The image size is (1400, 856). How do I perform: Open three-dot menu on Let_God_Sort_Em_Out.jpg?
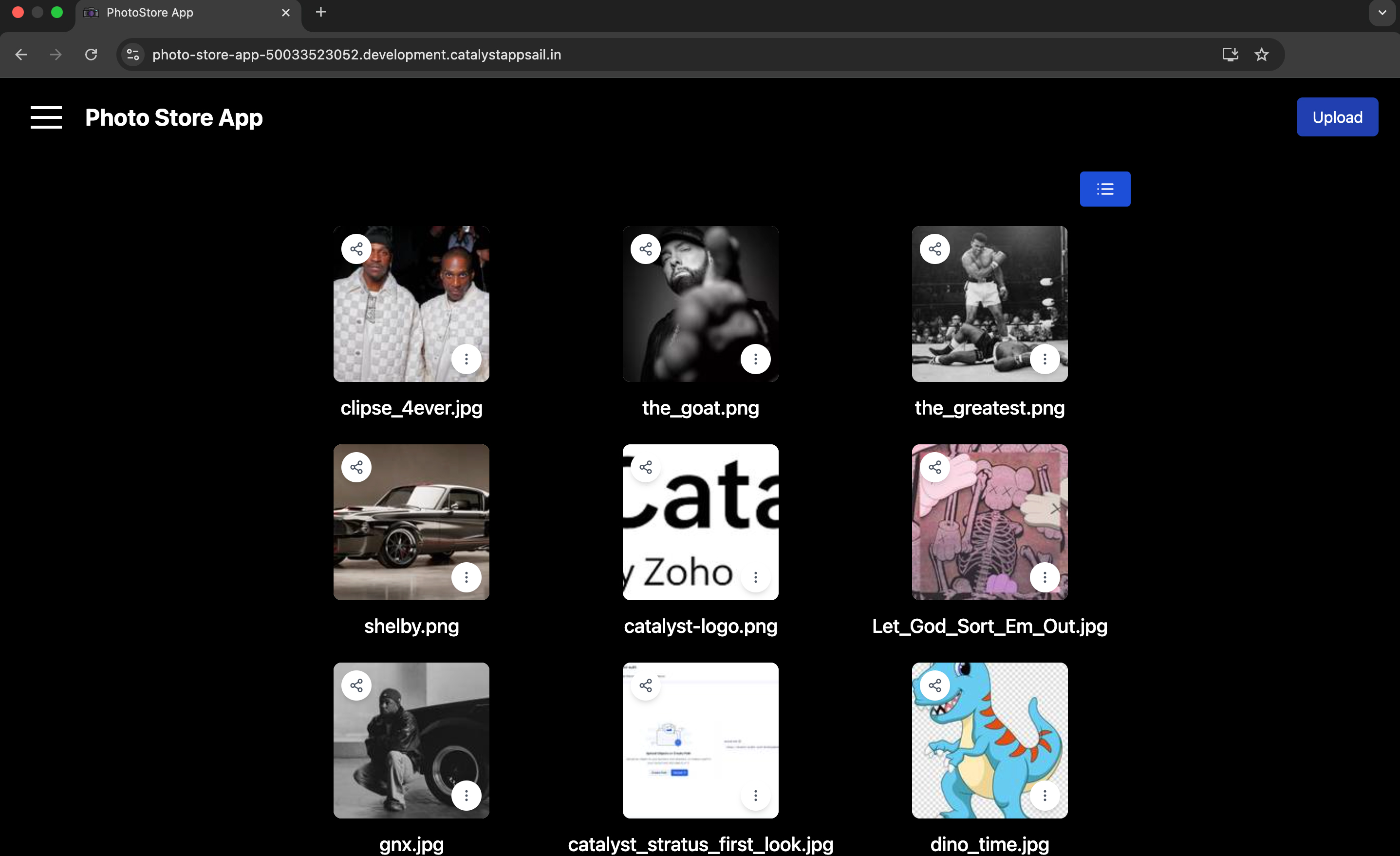tap(1045, 577)
